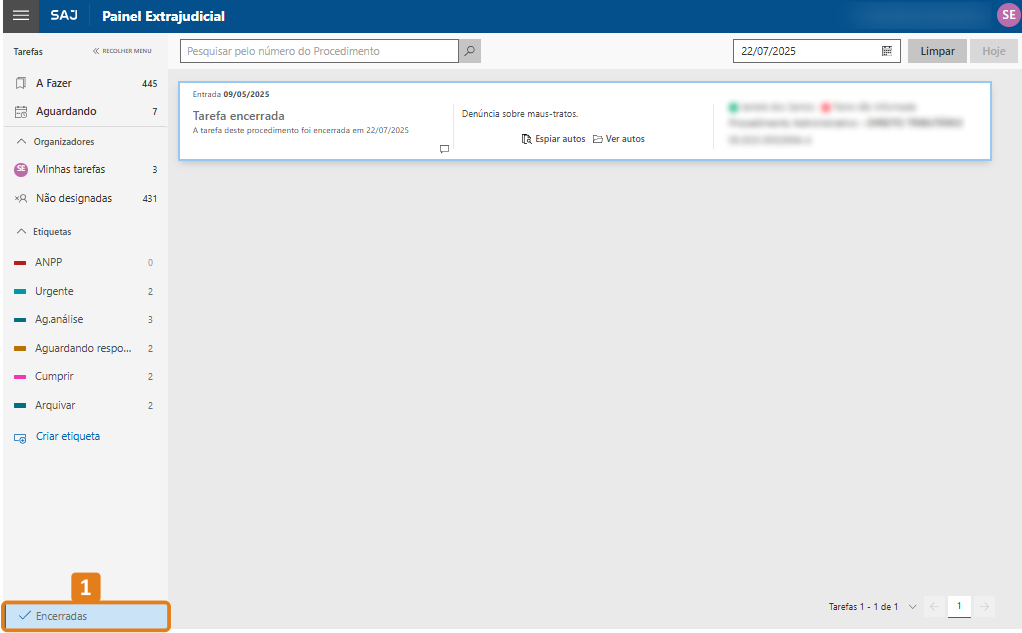This screenshot has width=1022, height=633.
Task: Show Não designadas tasks
Action: click(74, 198)
